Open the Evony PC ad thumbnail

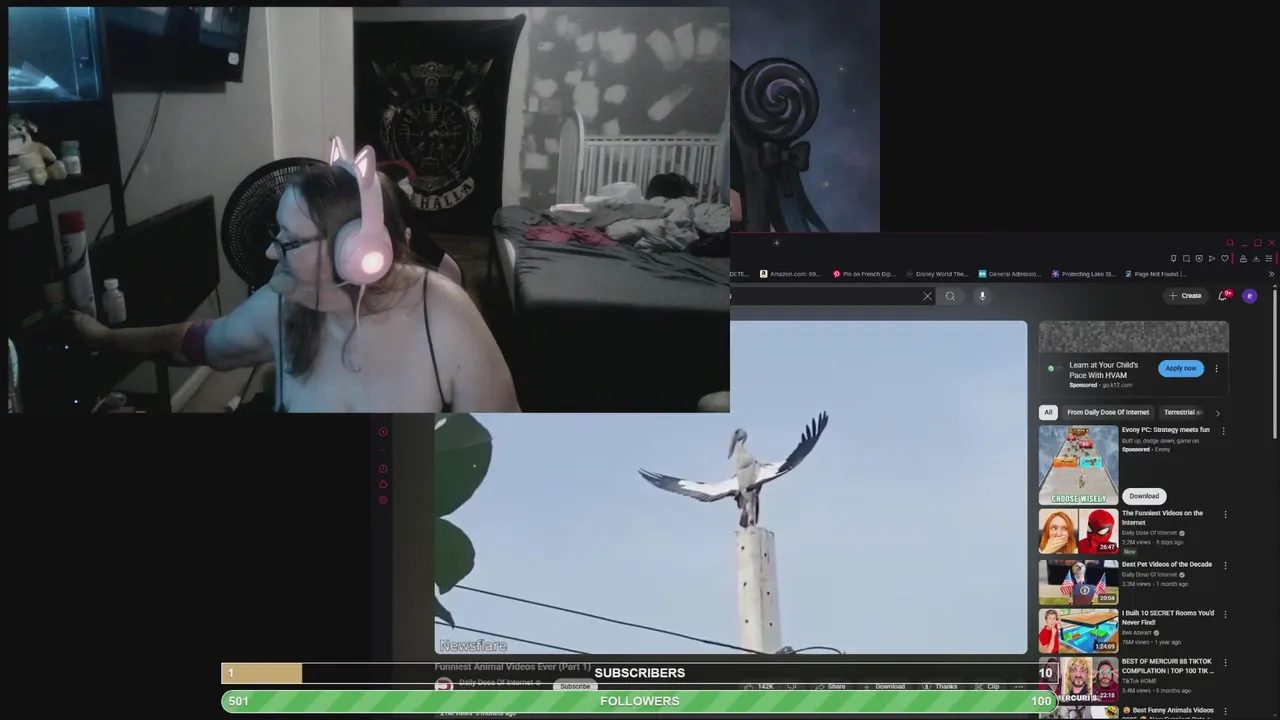(1078, 465)
